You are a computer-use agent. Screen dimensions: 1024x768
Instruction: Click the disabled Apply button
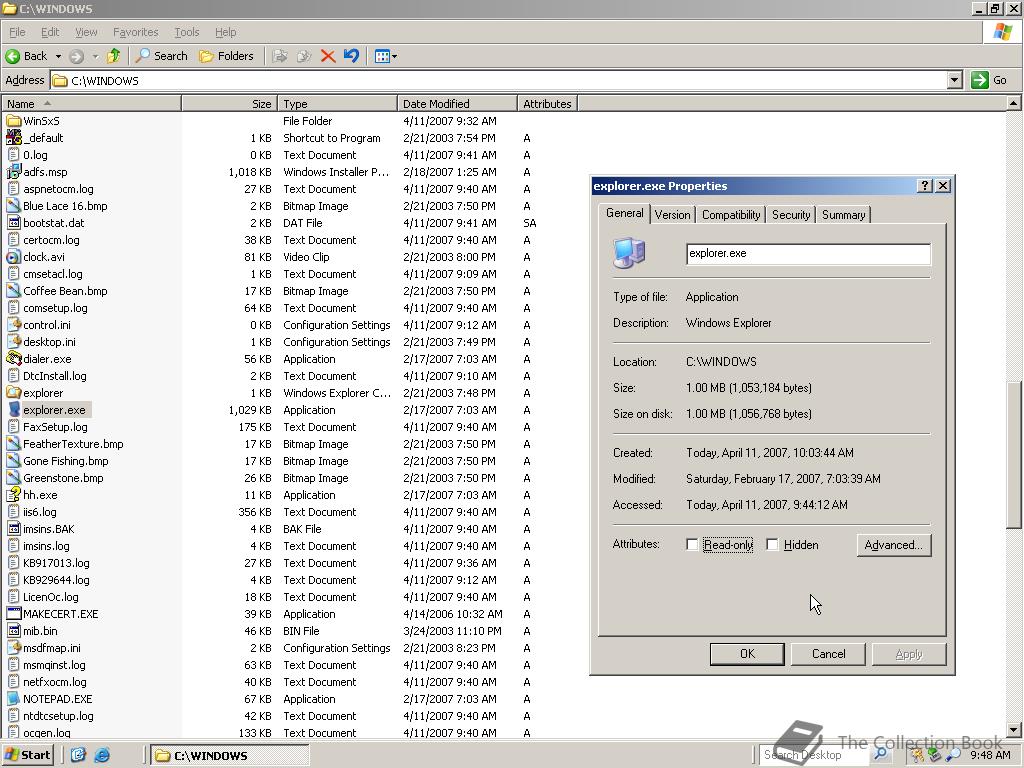[908, 654]
